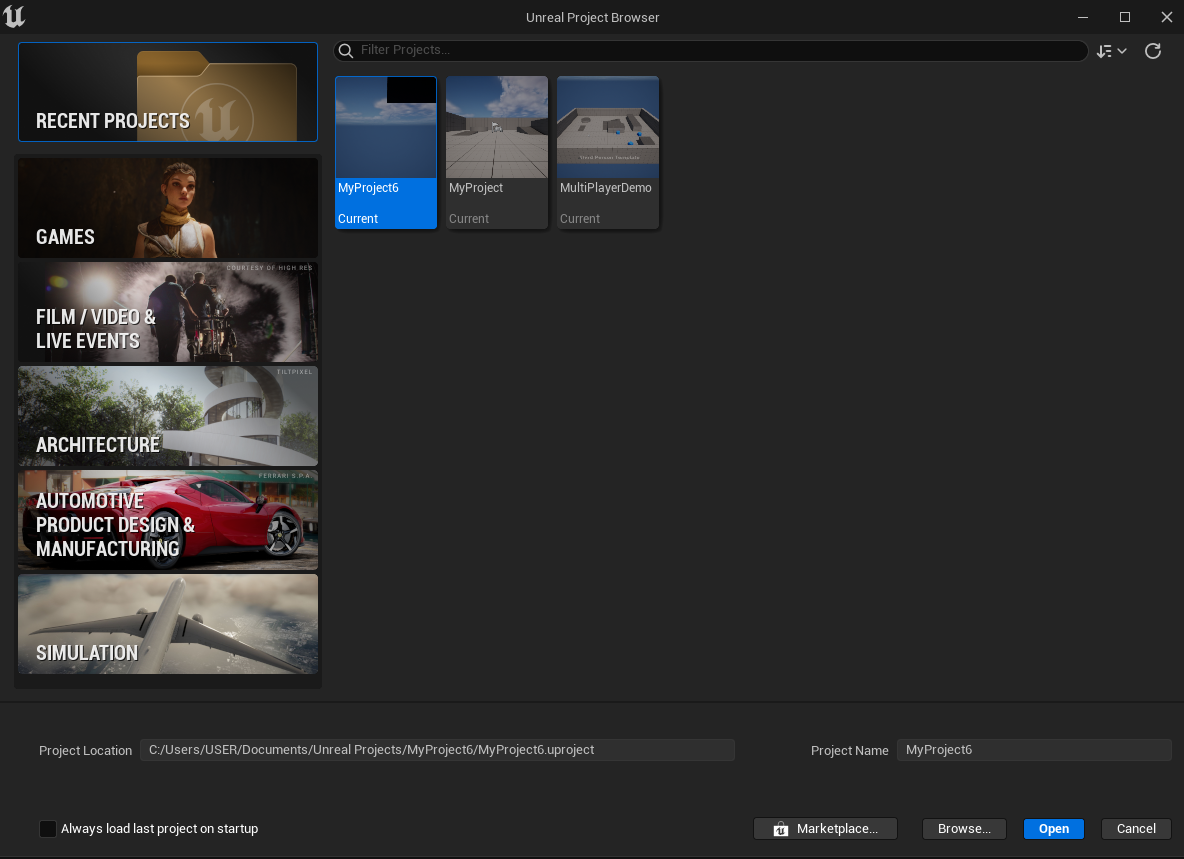
Task: Select the MyProject6 project card
Action: click(386, 152)
